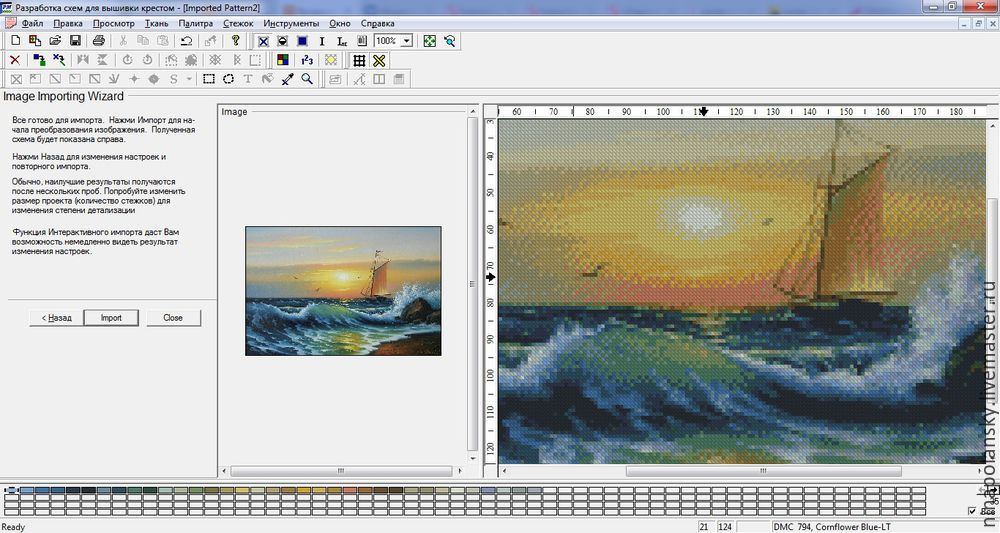Click the blue x swap icon with arrow

59,60
